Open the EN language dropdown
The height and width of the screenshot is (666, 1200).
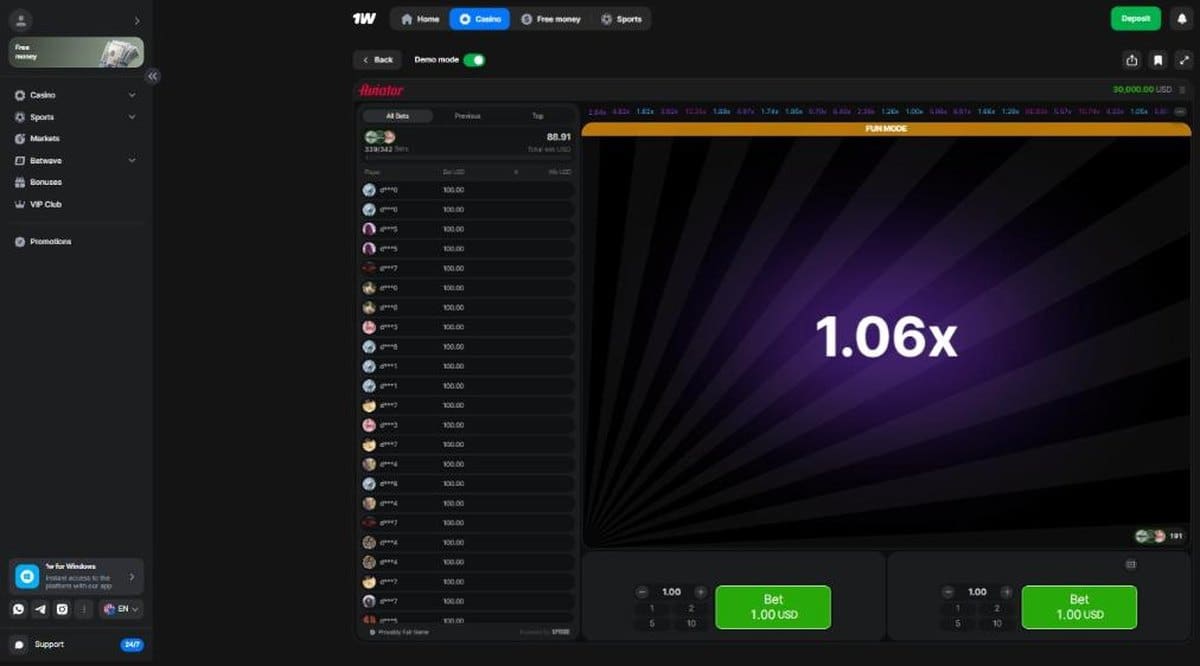click(121, 608)
